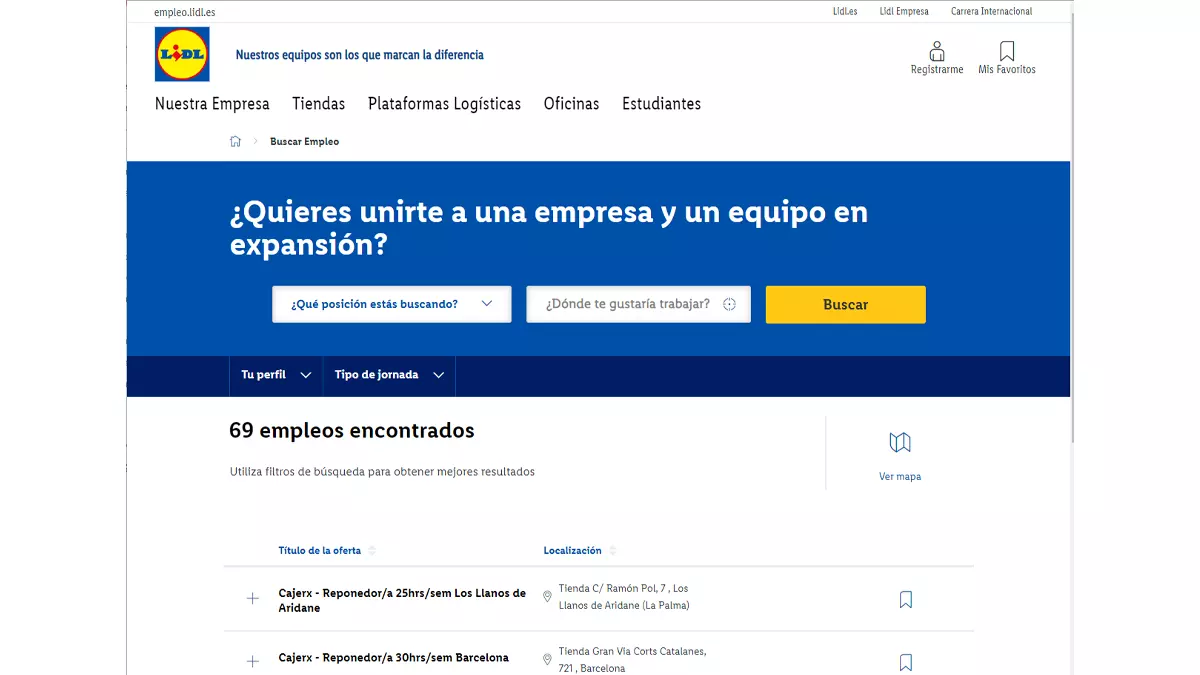This screenshot has height=675, width=1200.
Task: Sort by Título de la oferta arrows
Action: (x=372, y=551)
